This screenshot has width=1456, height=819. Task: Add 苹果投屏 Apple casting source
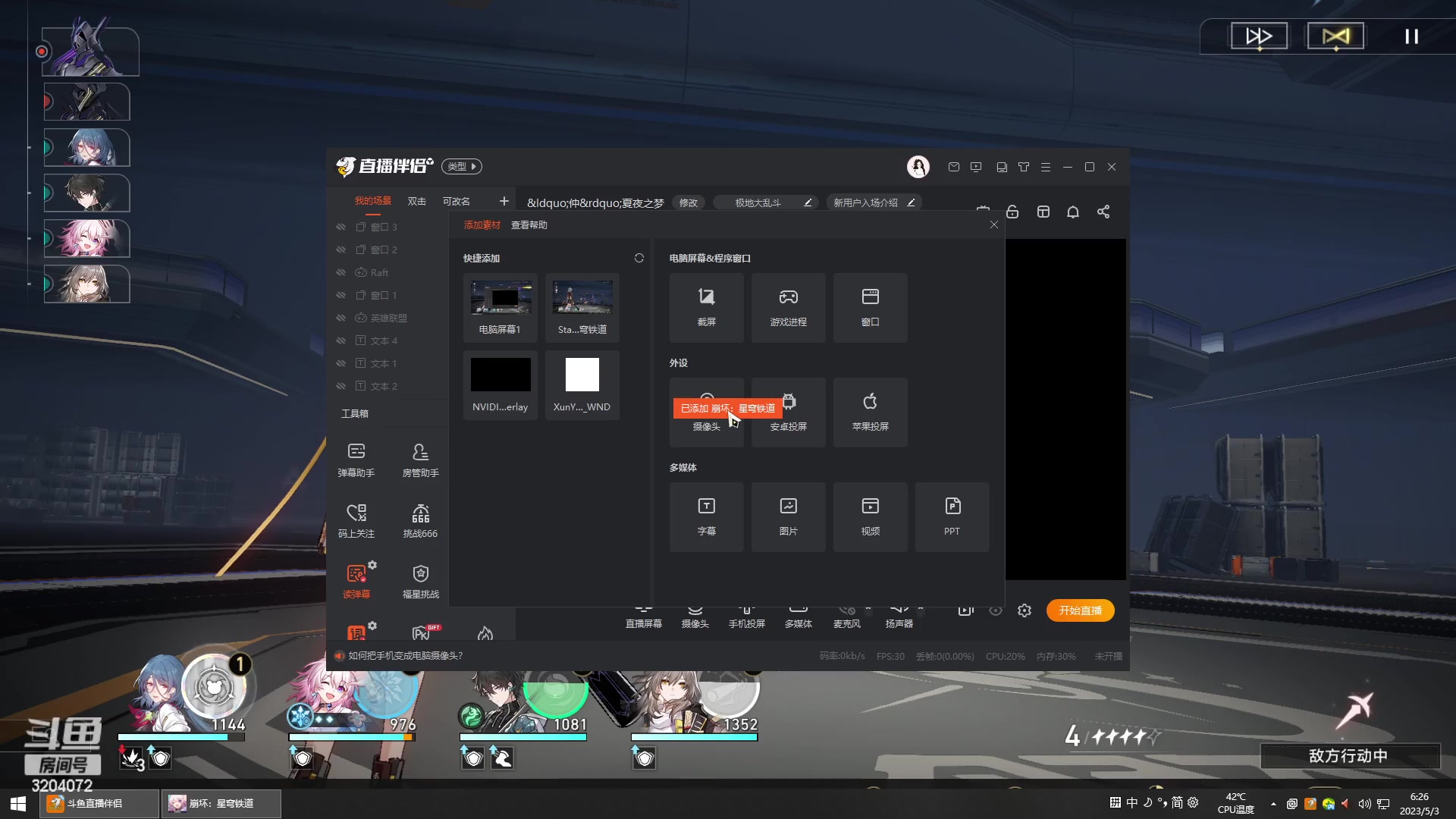(870, 413)
